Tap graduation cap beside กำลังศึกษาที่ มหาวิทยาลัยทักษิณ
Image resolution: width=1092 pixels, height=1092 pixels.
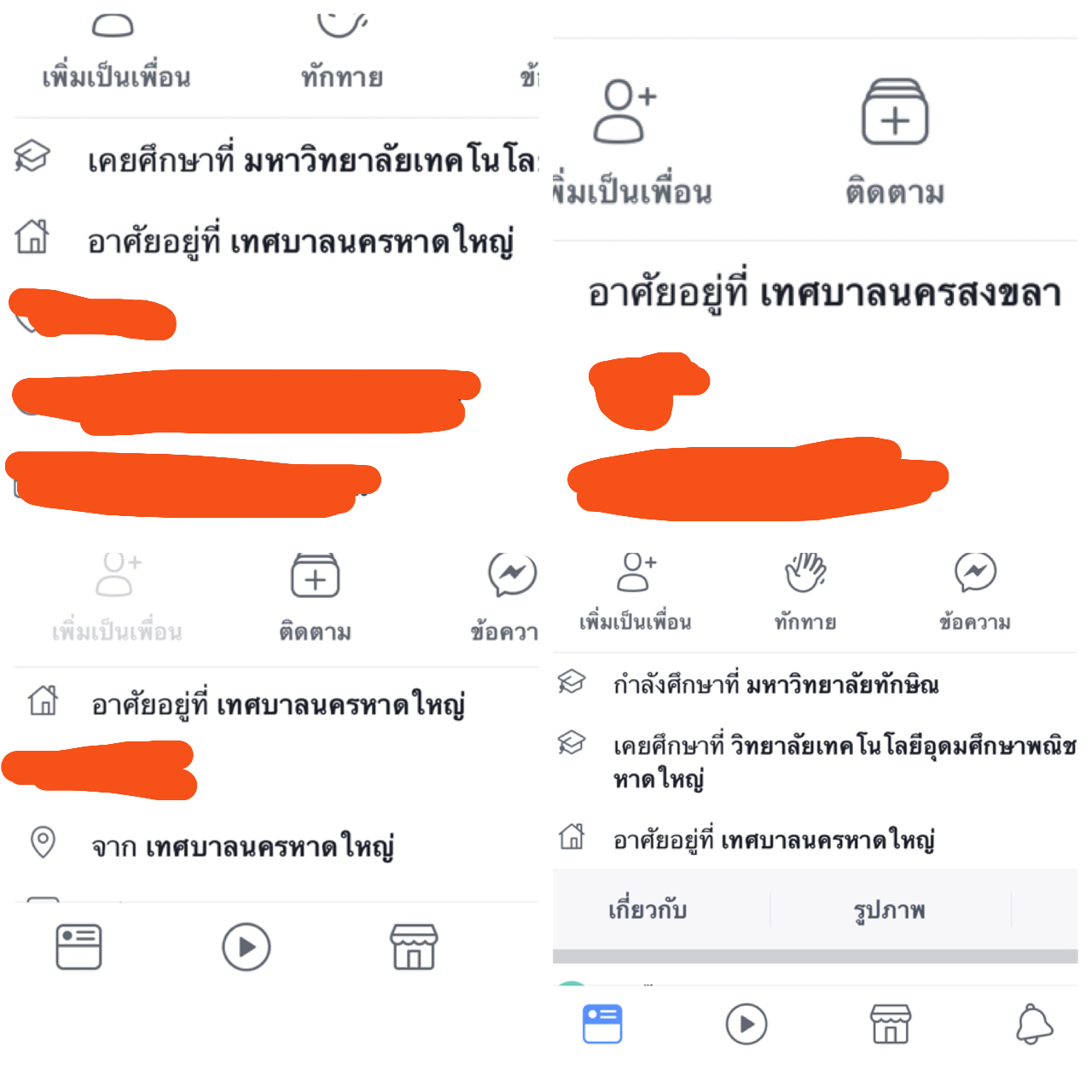click(x=571, y=682)
